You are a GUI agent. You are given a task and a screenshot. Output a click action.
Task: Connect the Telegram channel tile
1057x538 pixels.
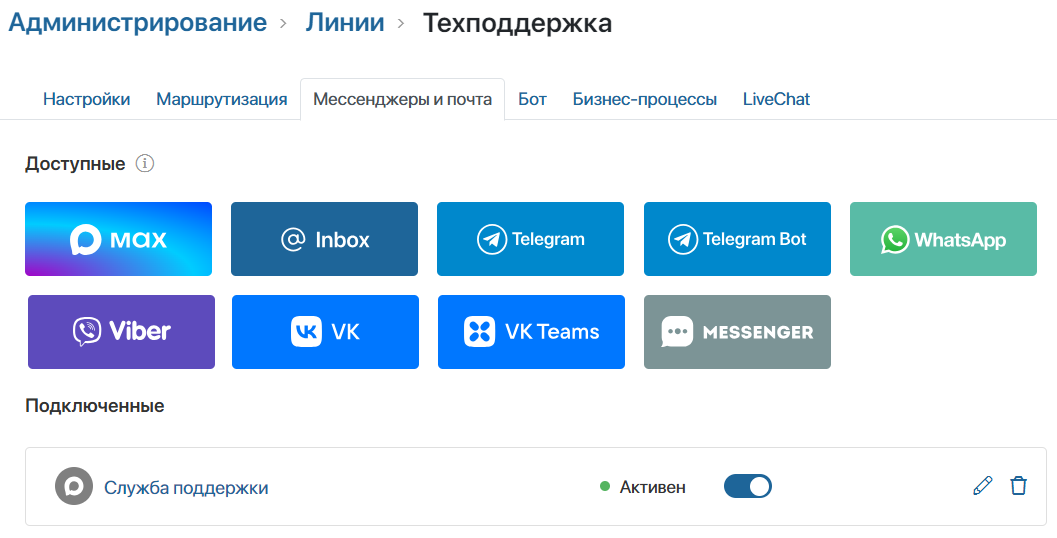[531, 239]
